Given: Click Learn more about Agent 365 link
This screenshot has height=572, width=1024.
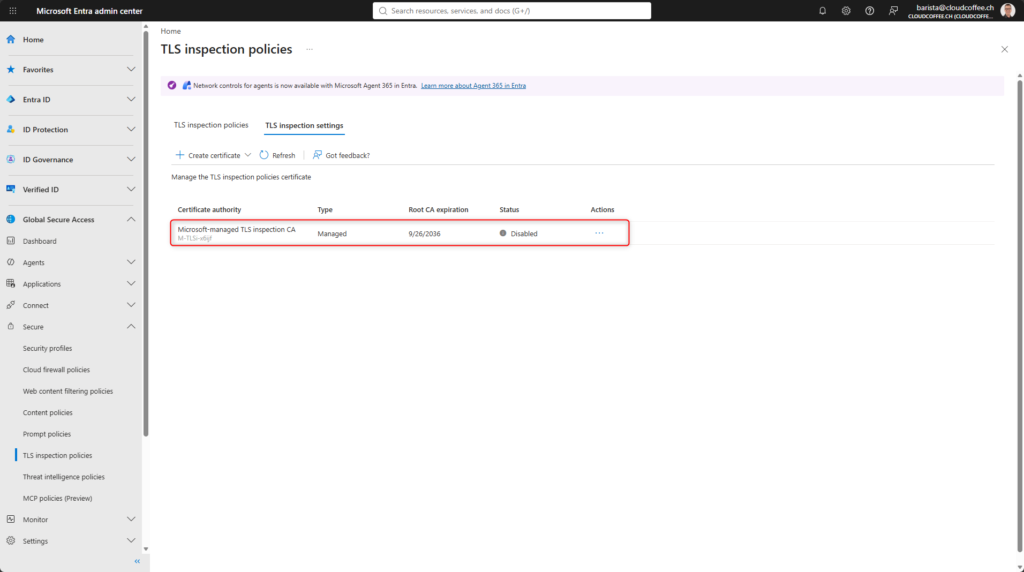Looking at the screenshot, I should [x=473, y=86].
